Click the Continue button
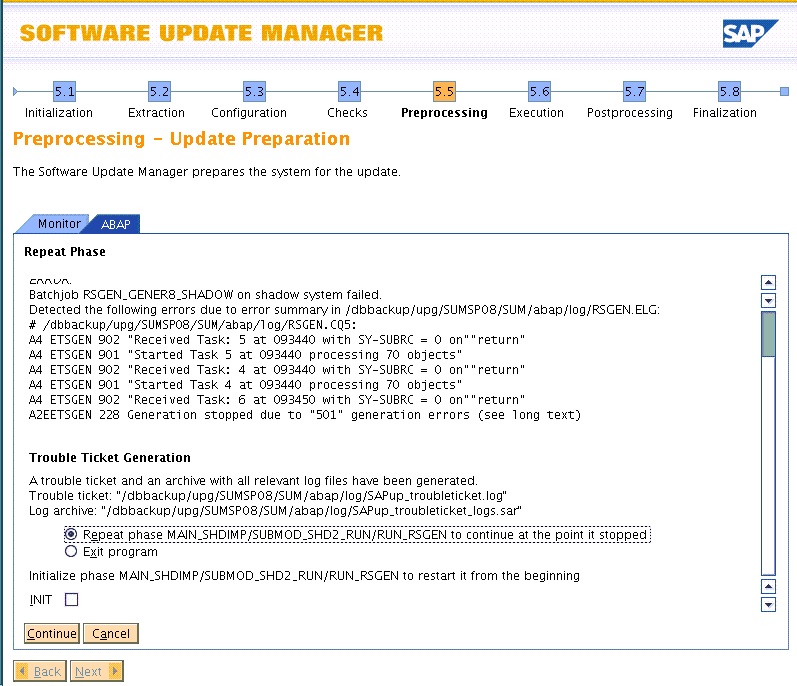797x686 pixels. tap(52, 634)
